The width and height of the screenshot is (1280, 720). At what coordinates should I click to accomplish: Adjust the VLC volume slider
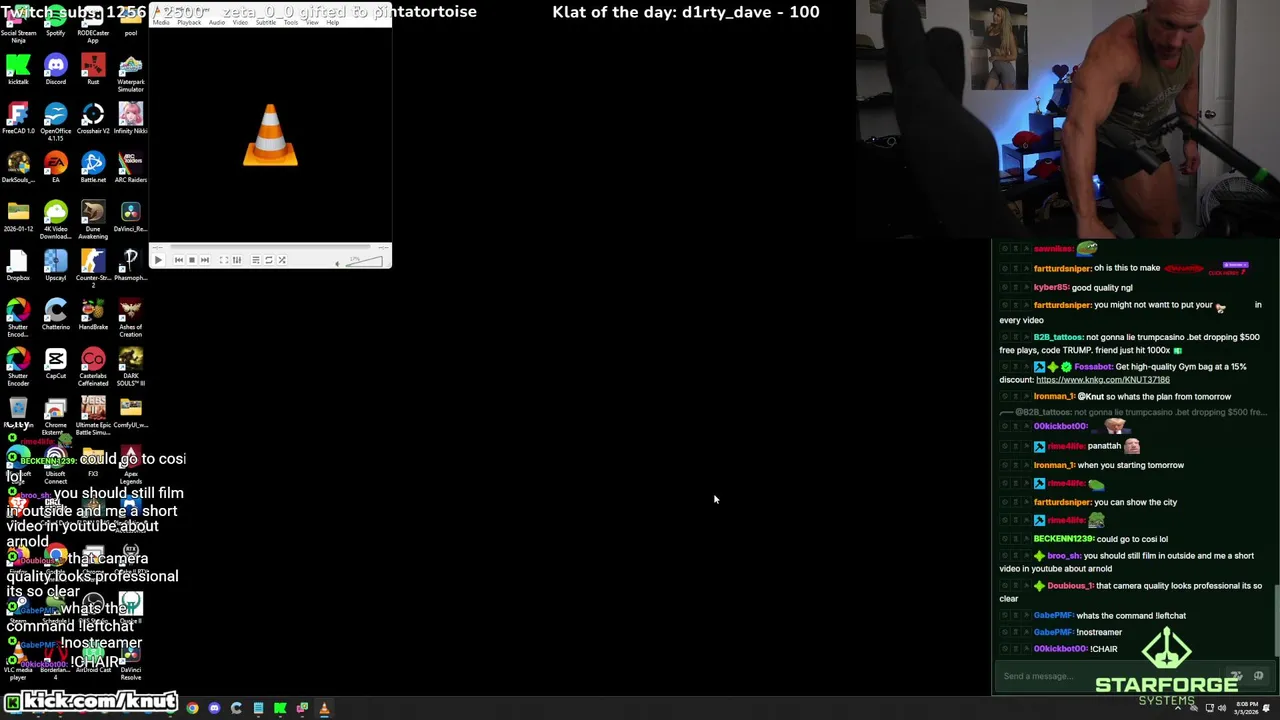(365, 261)
